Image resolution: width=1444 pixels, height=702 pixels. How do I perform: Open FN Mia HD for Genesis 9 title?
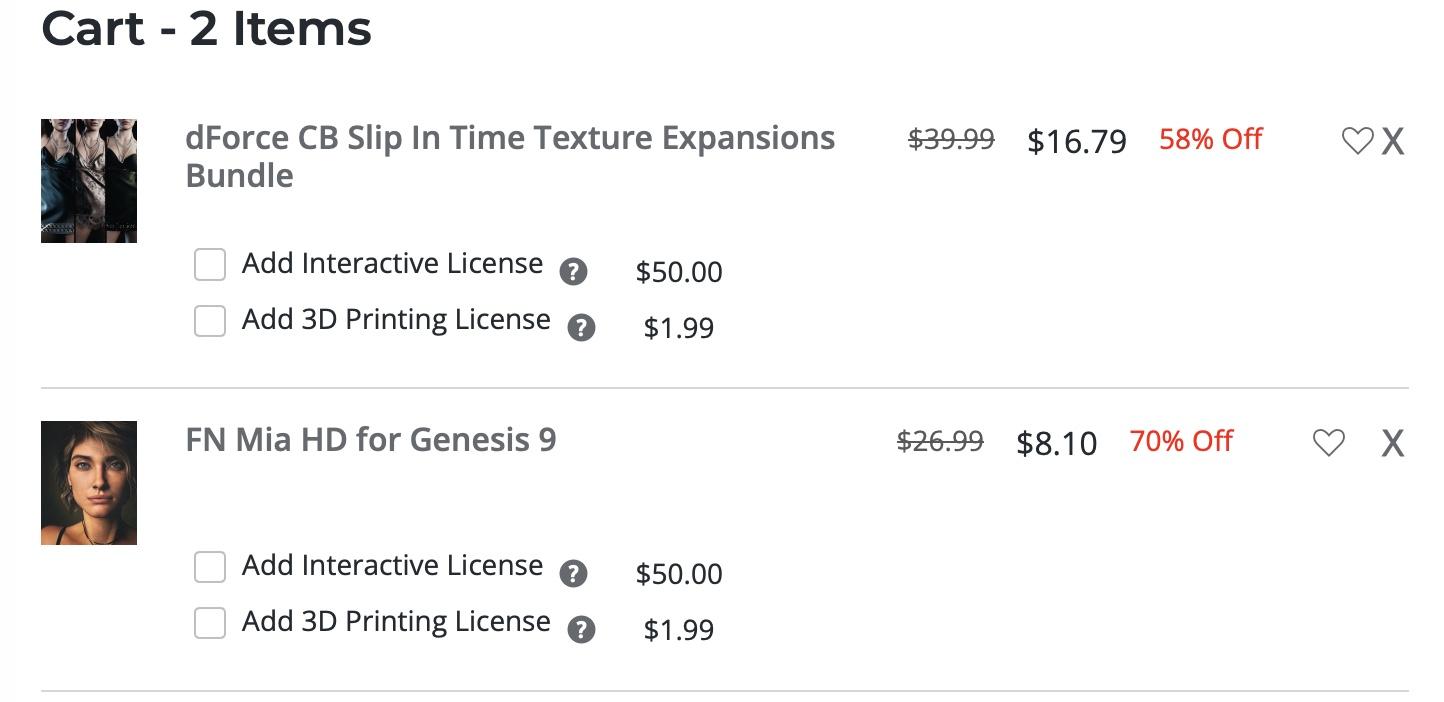[371, 440]
